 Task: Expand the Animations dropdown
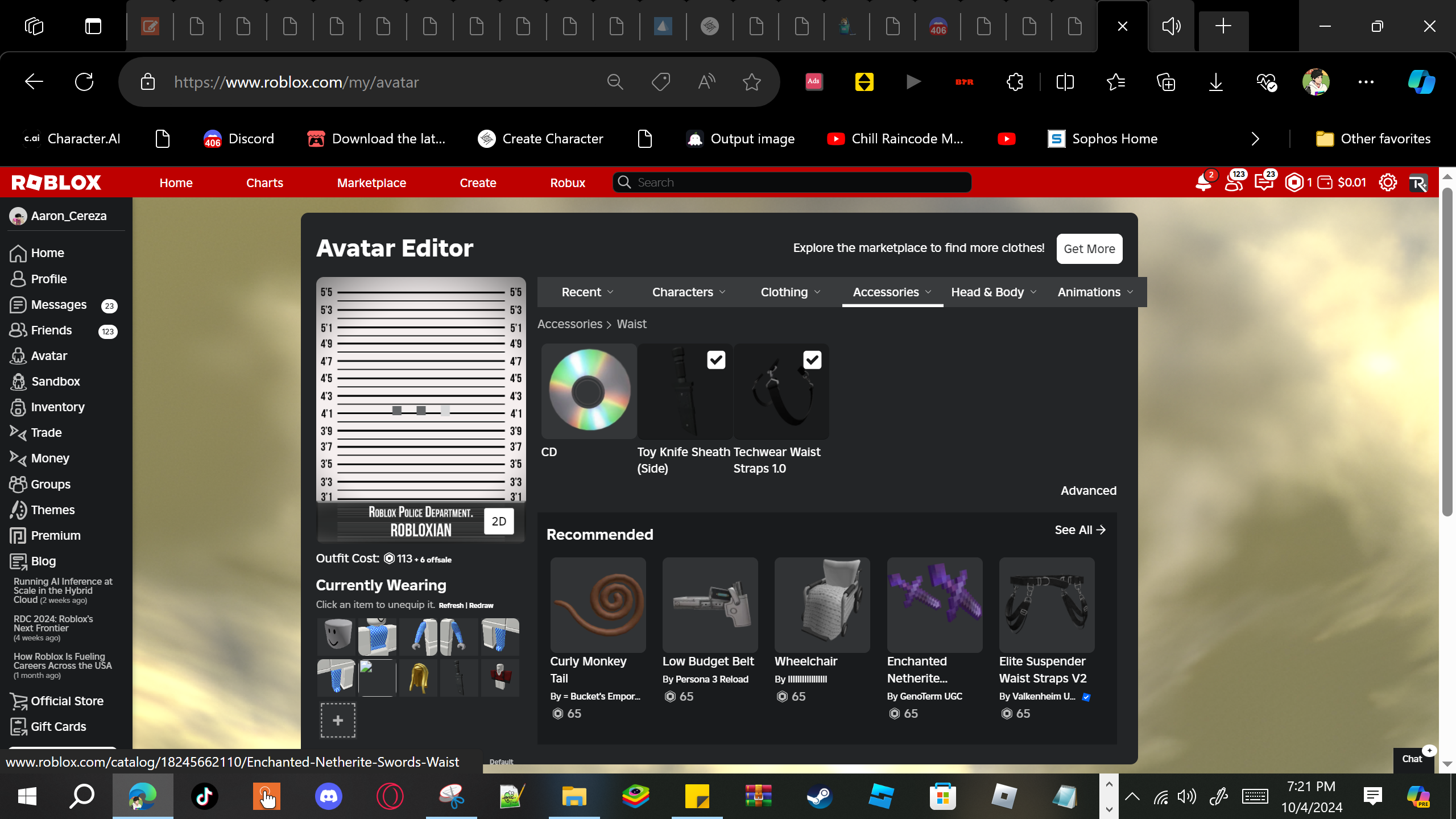click(1095, 292)
